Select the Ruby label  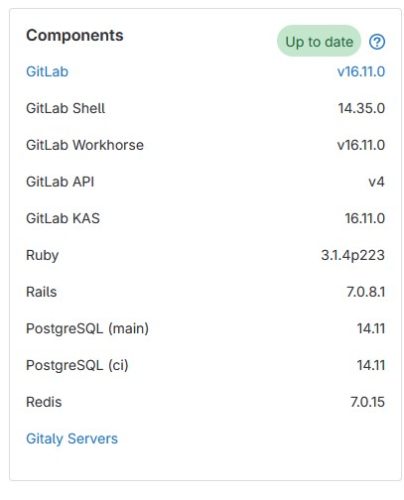click(42, 255)
